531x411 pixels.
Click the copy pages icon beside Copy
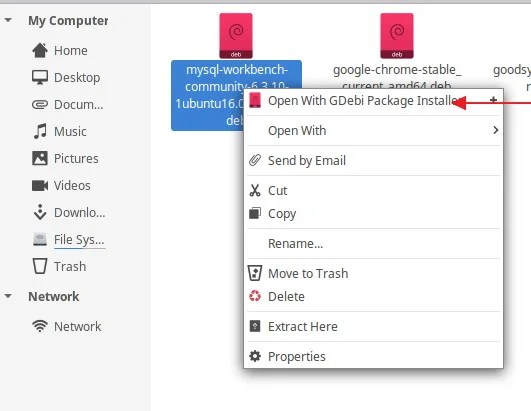pyautogui.click(x=255, y=213)
